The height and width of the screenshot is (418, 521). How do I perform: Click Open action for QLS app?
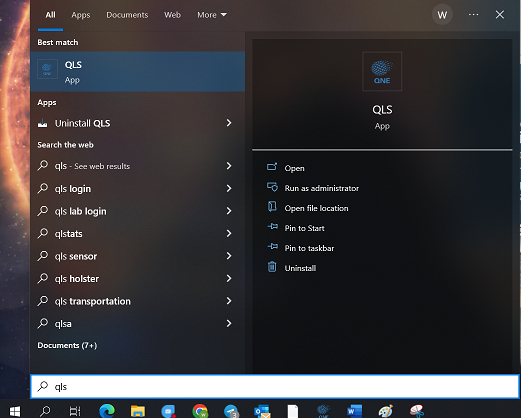click(x=294, y=168)
